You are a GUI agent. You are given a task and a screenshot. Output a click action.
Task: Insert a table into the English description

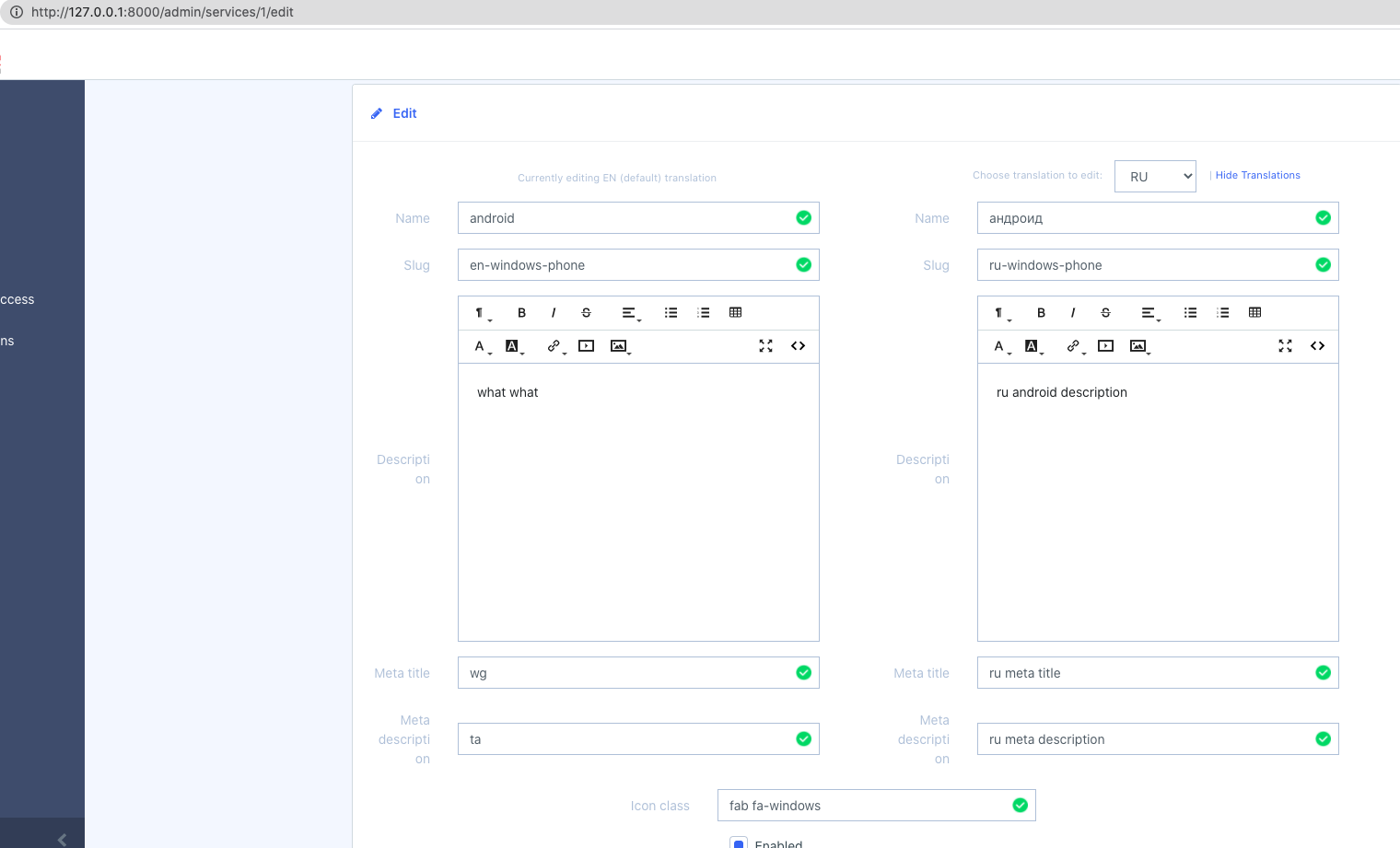point(735,312)
